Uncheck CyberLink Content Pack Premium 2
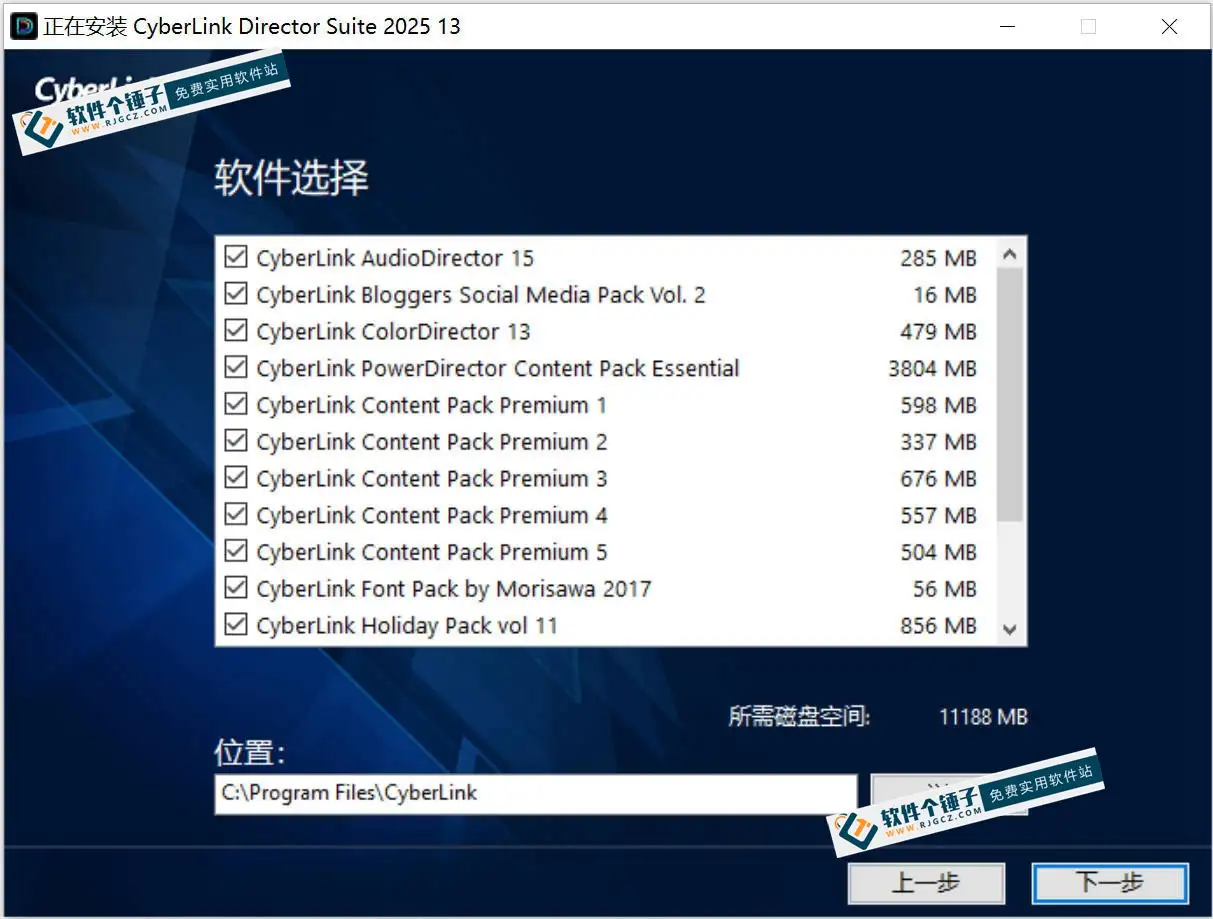 pos(236,441)
